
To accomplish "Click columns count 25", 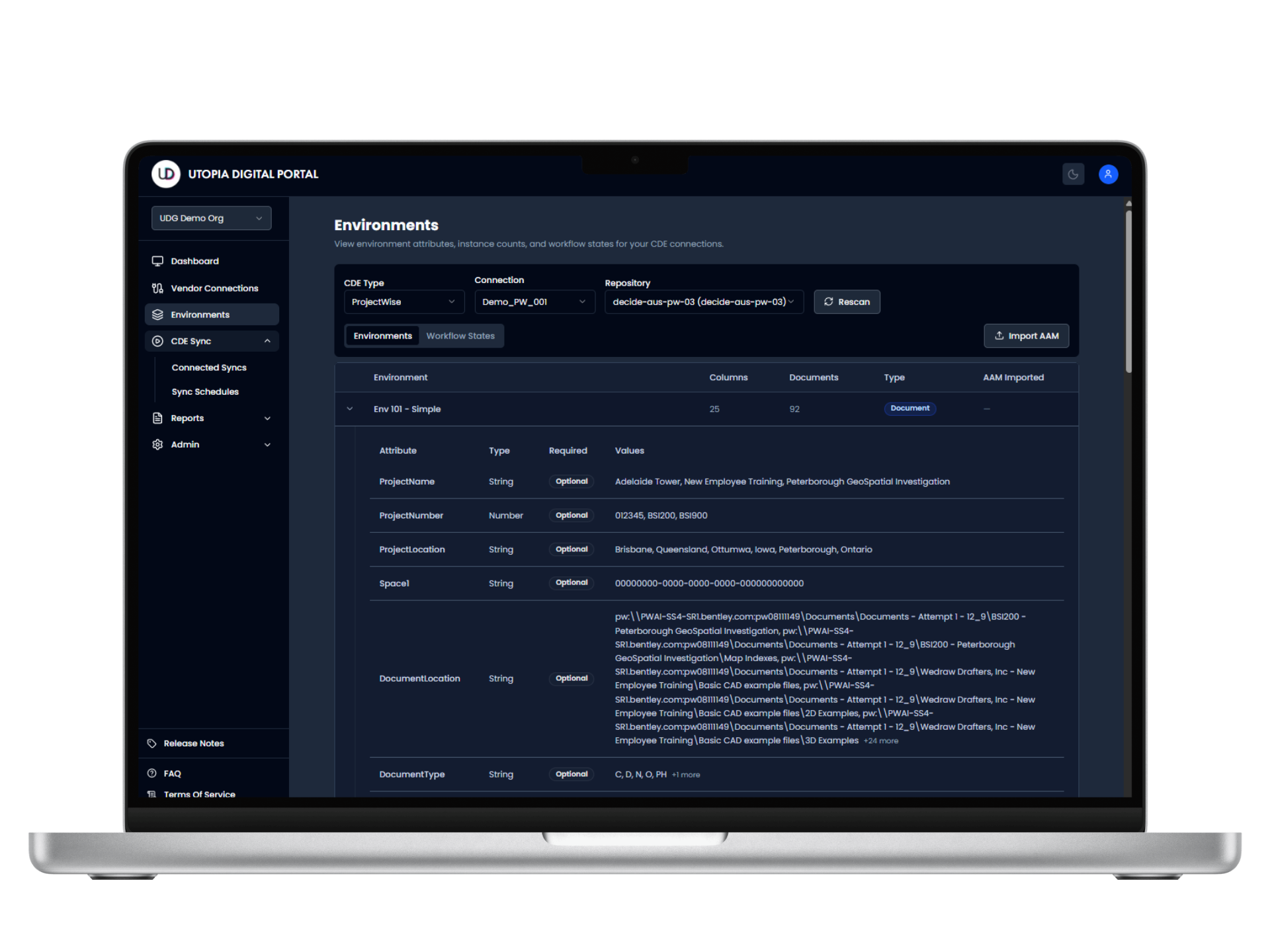I will tap(714, 409).
